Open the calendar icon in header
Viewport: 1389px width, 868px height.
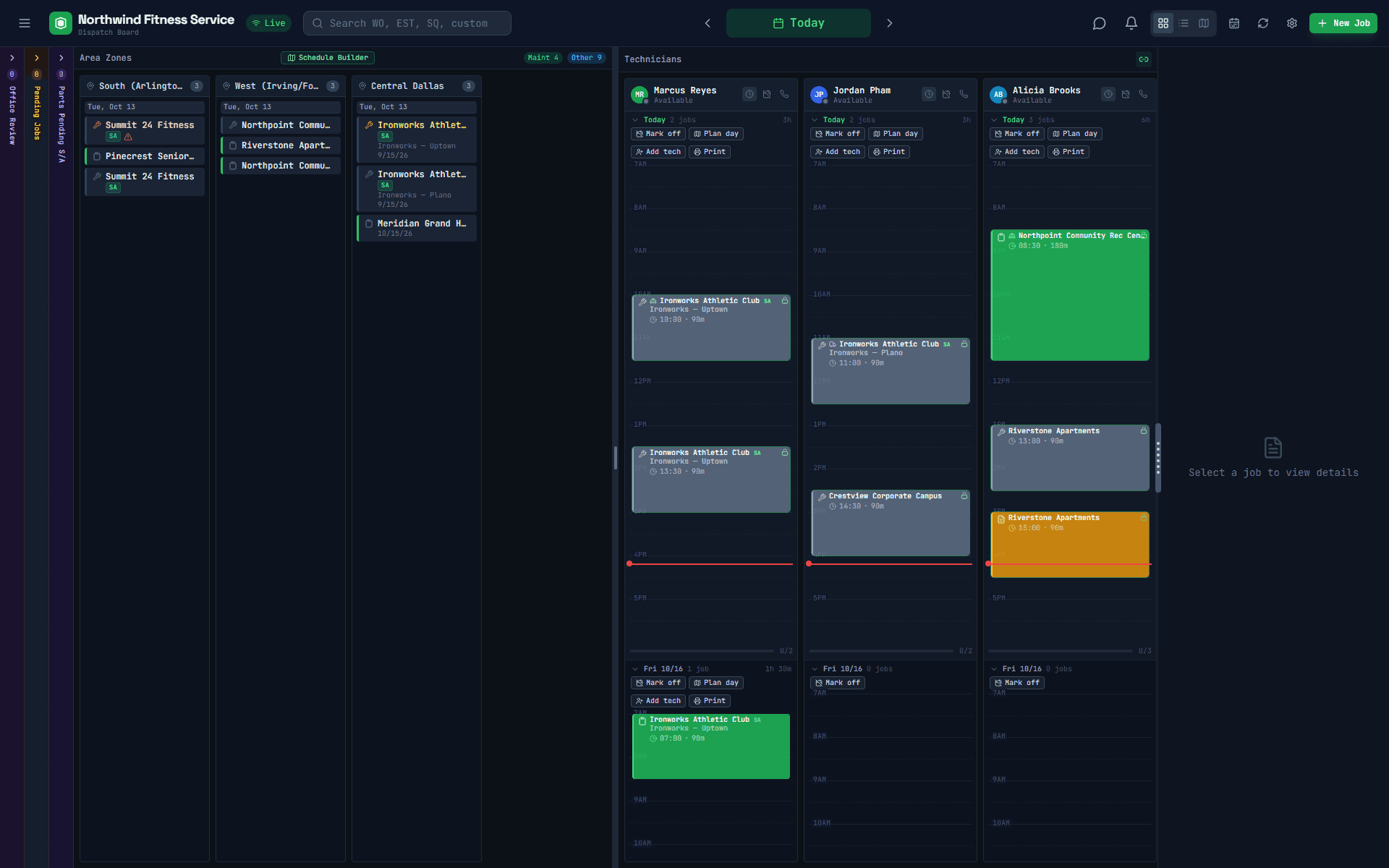click(1234, 23)
